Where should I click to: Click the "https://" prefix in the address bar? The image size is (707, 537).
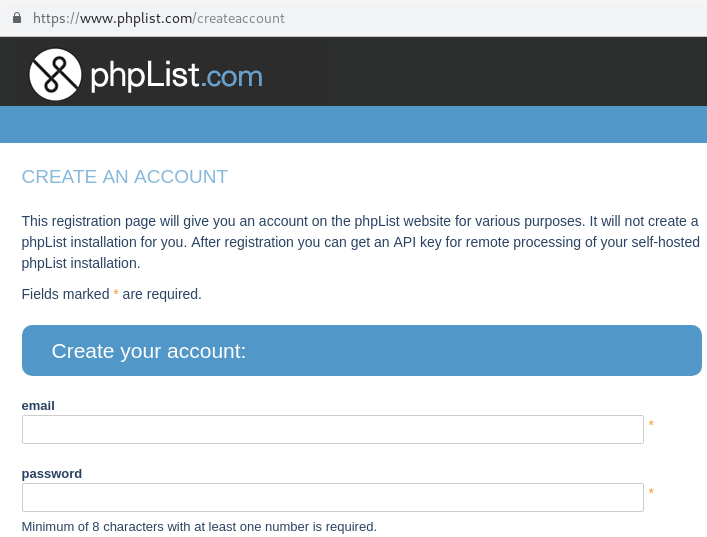pyautogui.click(x=56, y=18)
